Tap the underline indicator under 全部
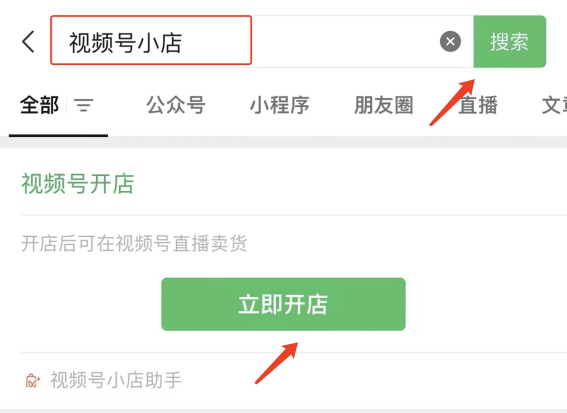 coord(58,136)
